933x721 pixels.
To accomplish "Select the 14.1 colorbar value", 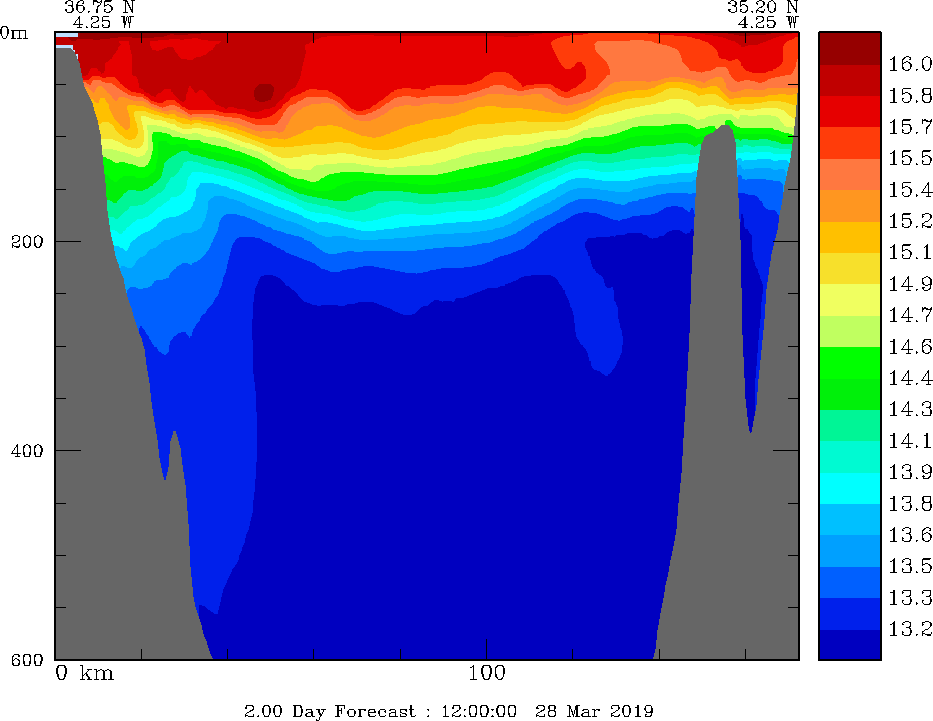I will pyautogui.click(x=910, y=441).
